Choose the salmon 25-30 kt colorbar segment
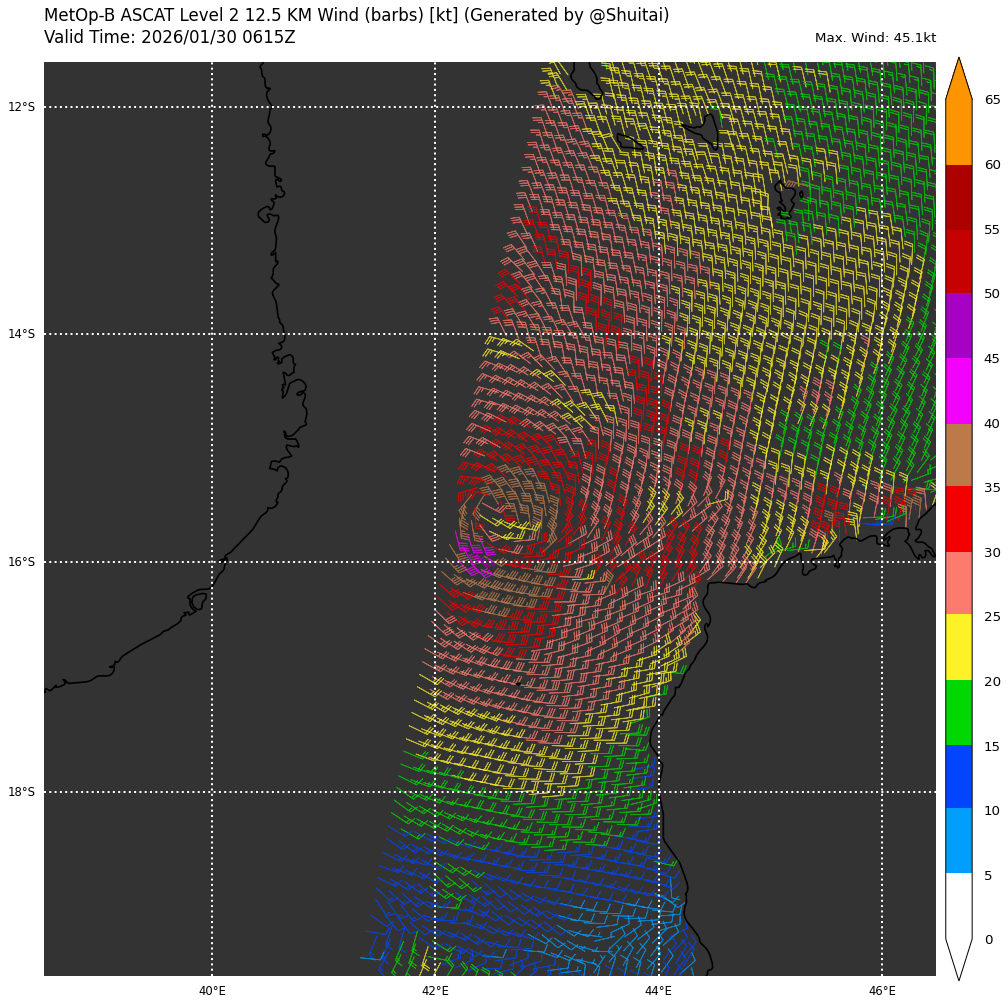 [958, 583]
